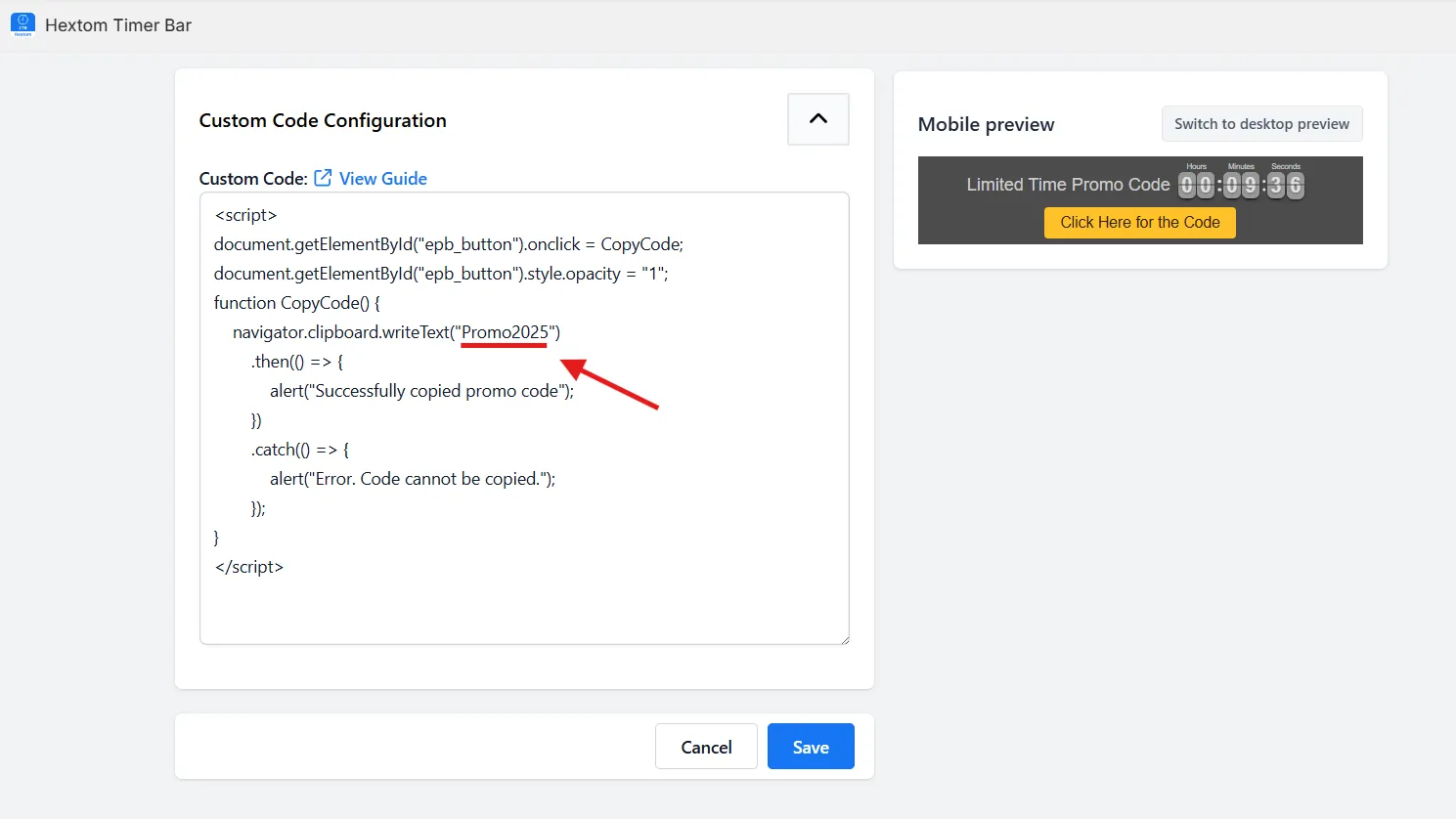Click the 'Limited Time Promo Code' banner text

(x=1068, y=185)
